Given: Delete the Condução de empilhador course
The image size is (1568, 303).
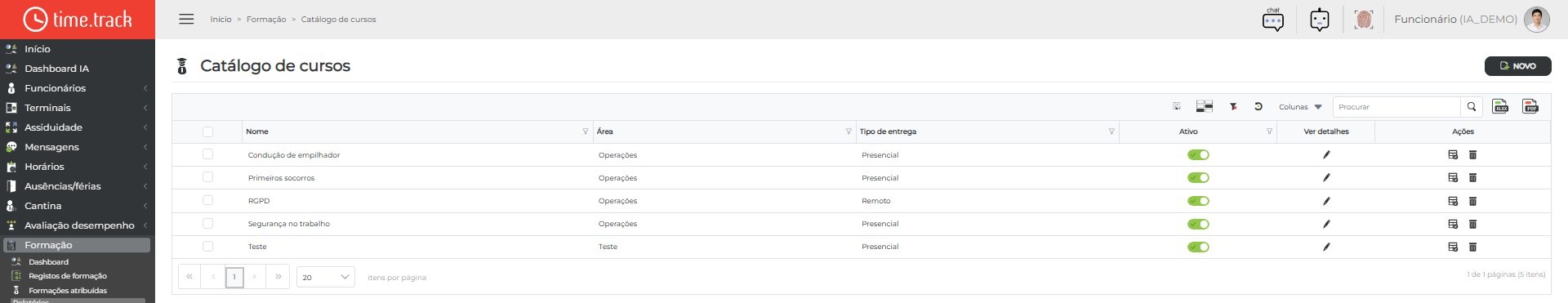Looking at the screenshot, I should 1473,154.
